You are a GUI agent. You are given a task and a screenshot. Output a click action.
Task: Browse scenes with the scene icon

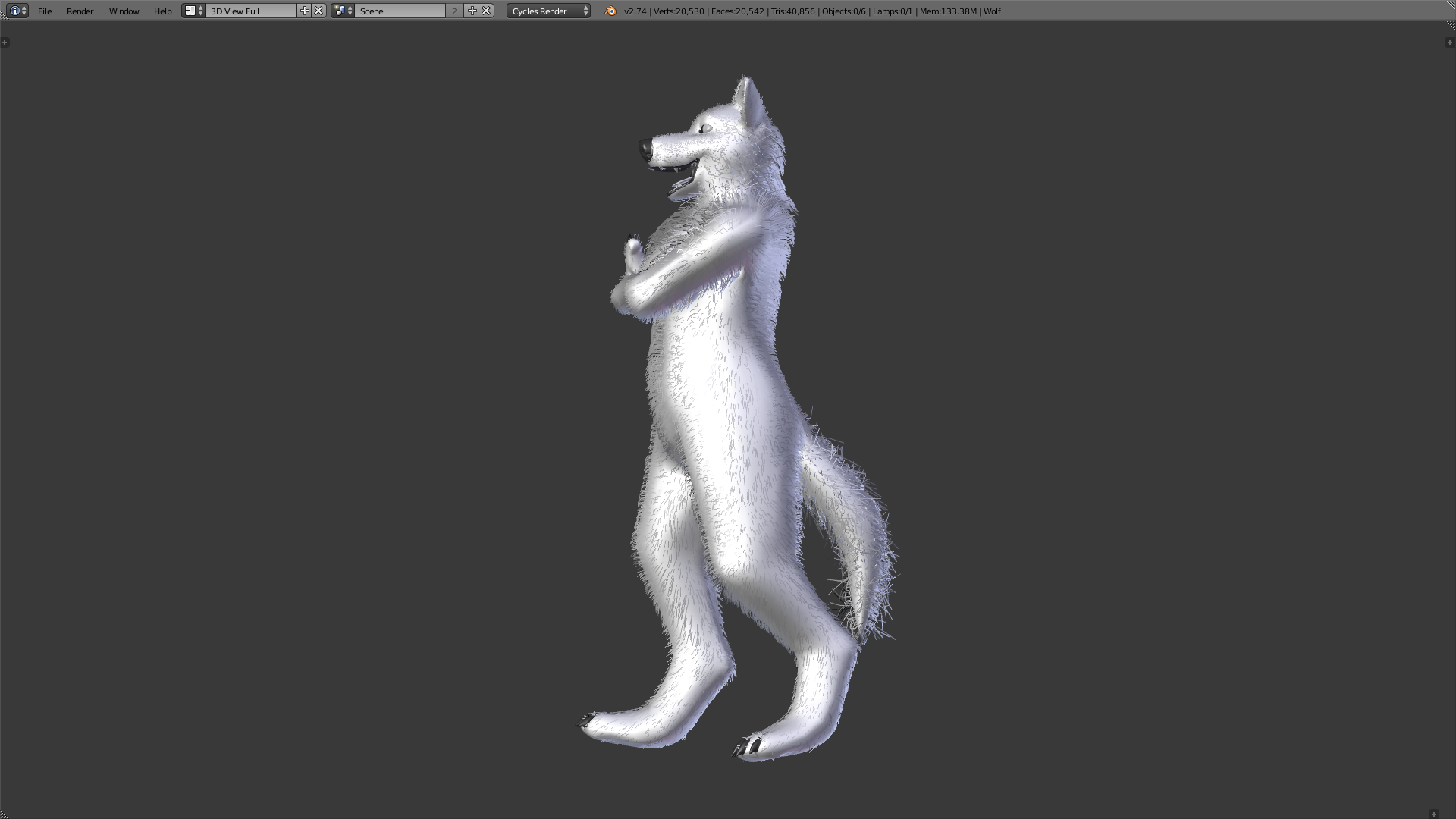click(x=343, y=11)
